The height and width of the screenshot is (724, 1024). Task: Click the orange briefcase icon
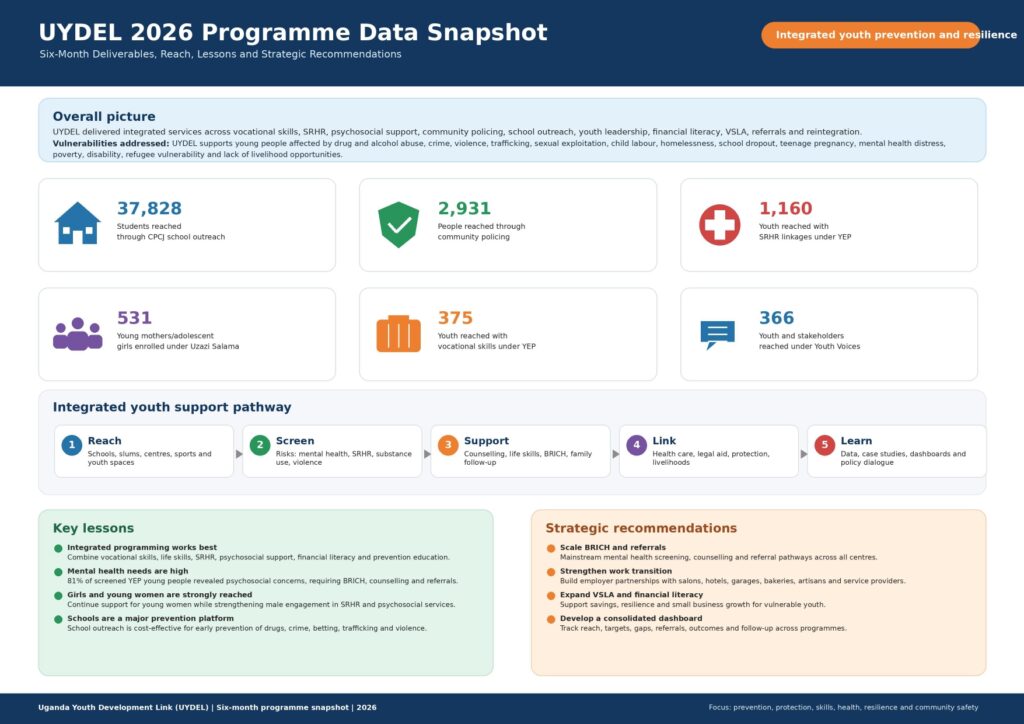[398, 334]
